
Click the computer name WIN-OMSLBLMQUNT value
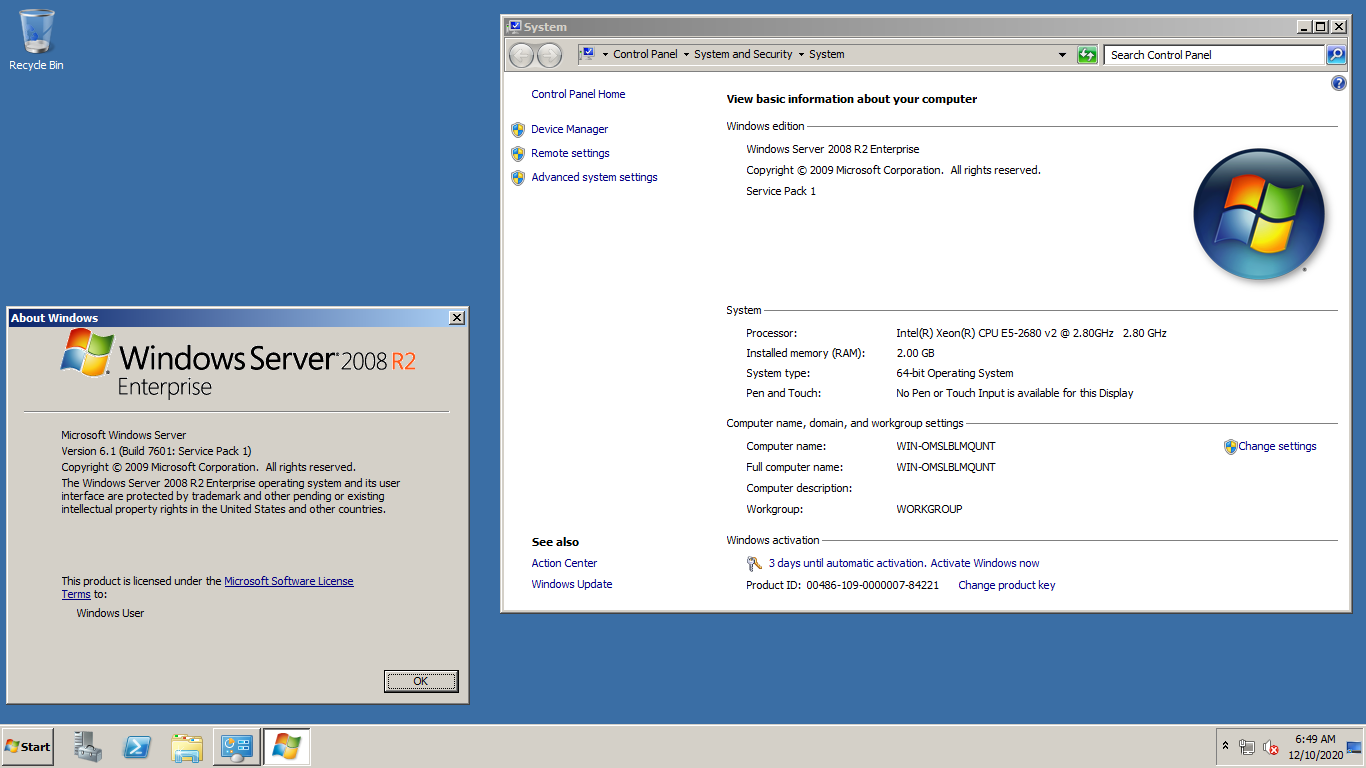(x=946, y=447)
